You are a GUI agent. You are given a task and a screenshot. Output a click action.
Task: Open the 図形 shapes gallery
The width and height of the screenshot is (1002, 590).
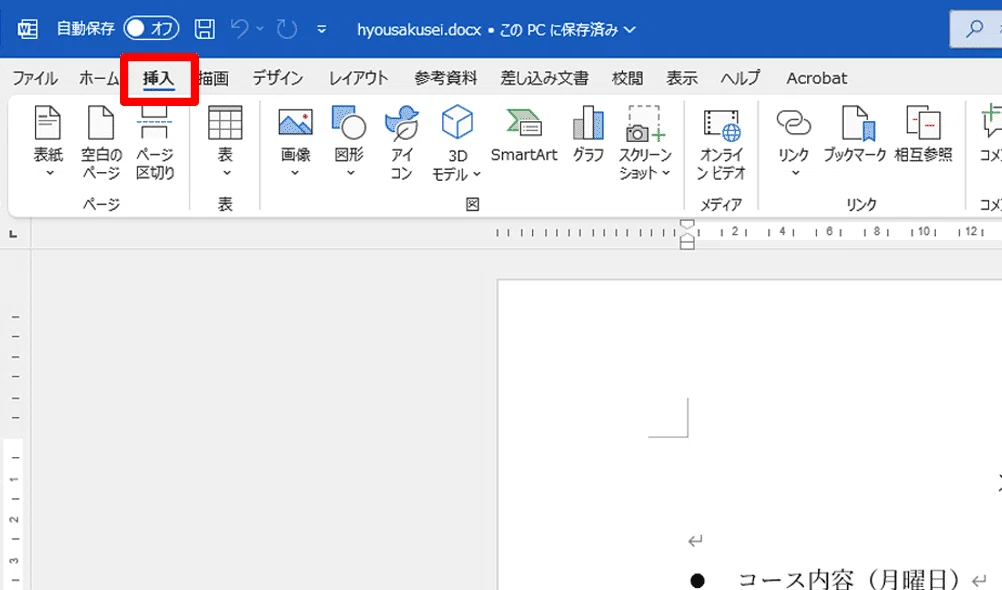pyautogui.click(x=349, y=134)
